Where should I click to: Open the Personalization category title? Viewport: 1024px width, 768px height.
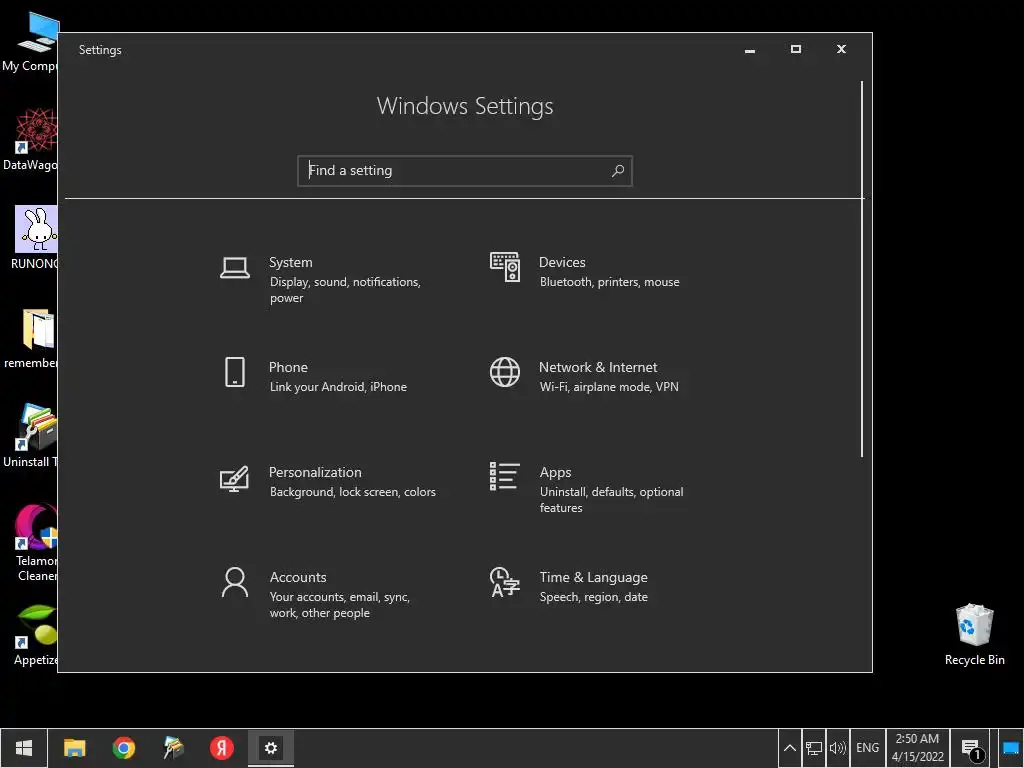click(x=315, y=472)
